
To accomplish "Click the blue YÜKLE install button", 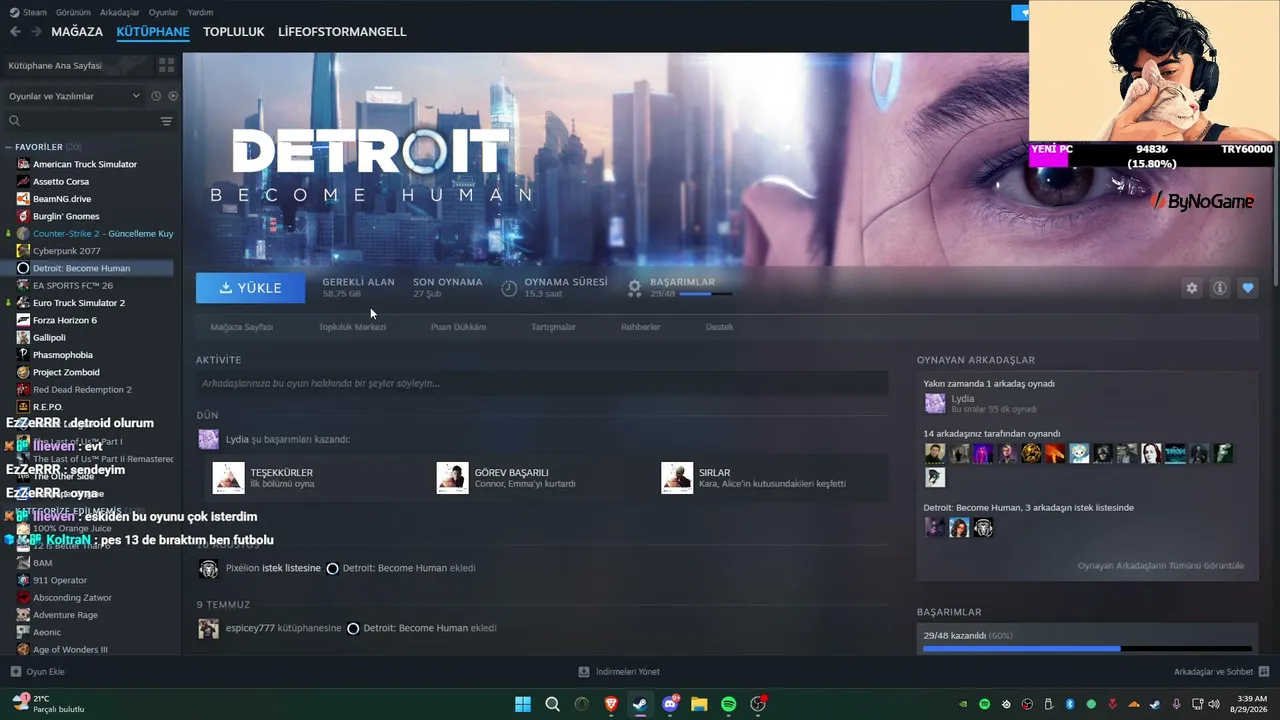I will [x=250, y=288].
